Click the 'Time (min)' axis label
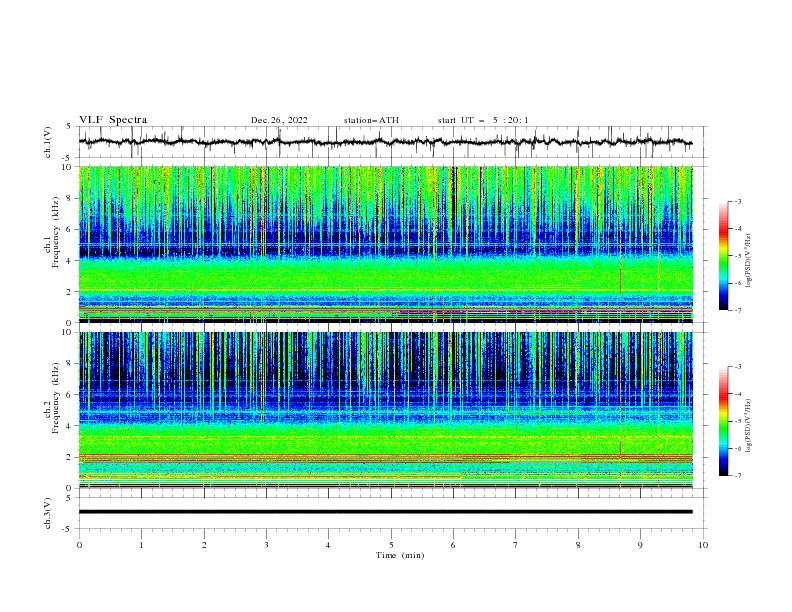The width and height of the screenshot is (792, 612). pyautogui.click(x=400, y=555)
